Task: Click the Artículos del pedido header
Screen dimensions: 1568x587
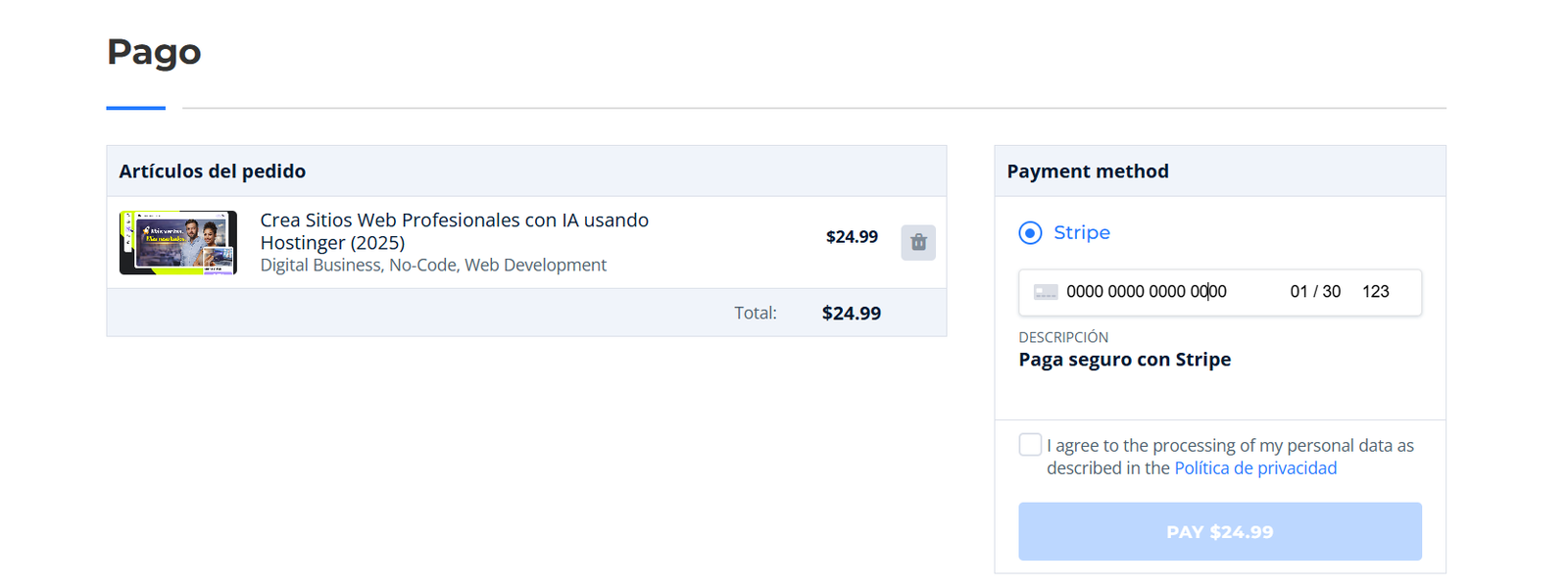Action: [213, 171]
